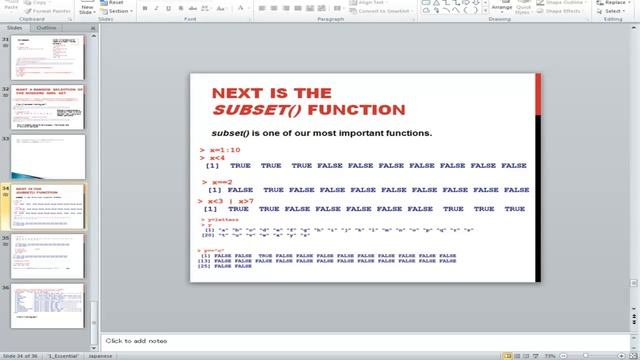This screenshot has width=640, height=360.
Task: Click 'Slide 34 of 36' status indicator
Action: pos(20,356)
